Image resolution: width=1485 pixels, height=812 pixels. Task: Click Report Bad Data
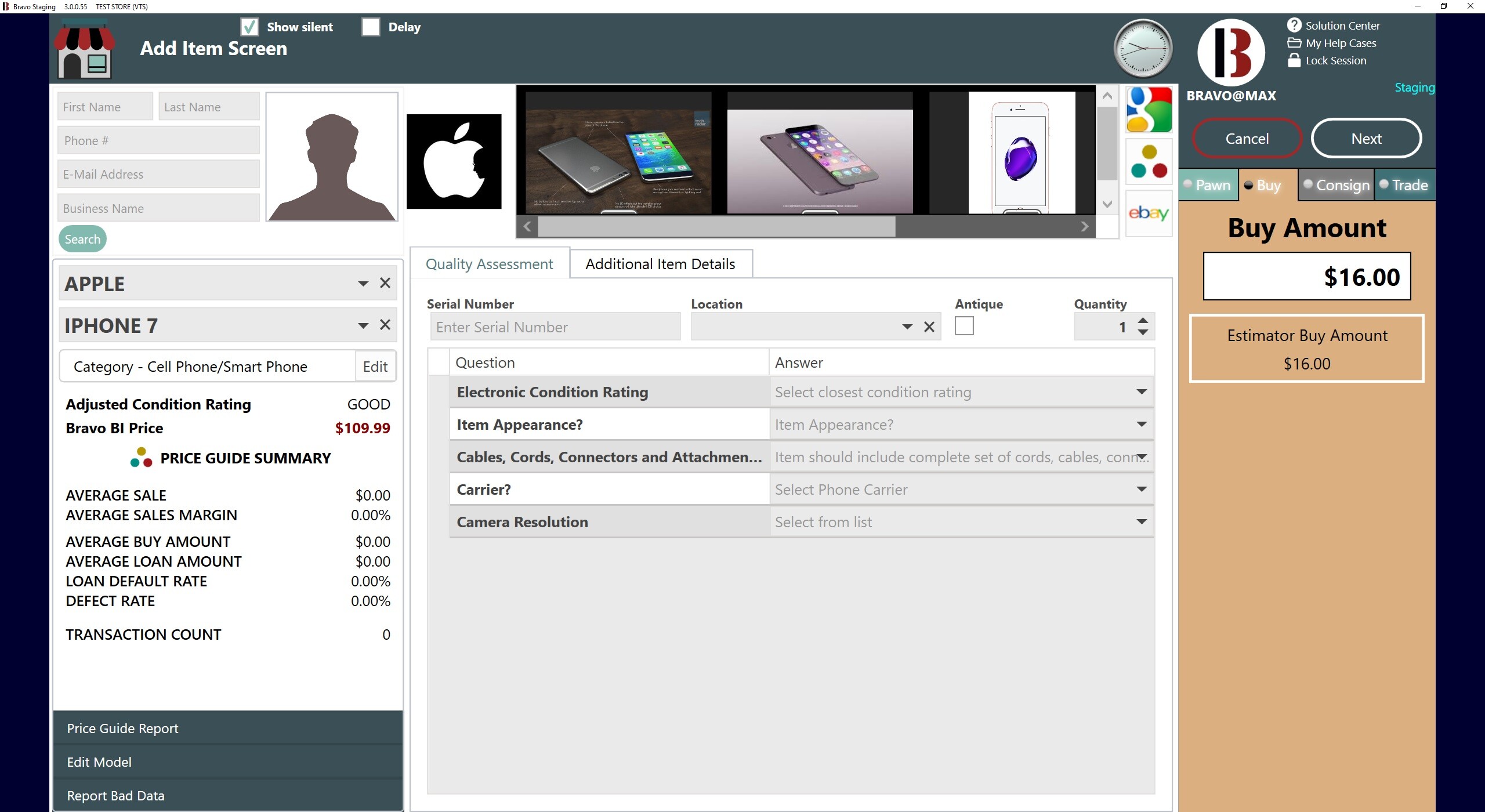pyautogui.click(x=228, y=796)
